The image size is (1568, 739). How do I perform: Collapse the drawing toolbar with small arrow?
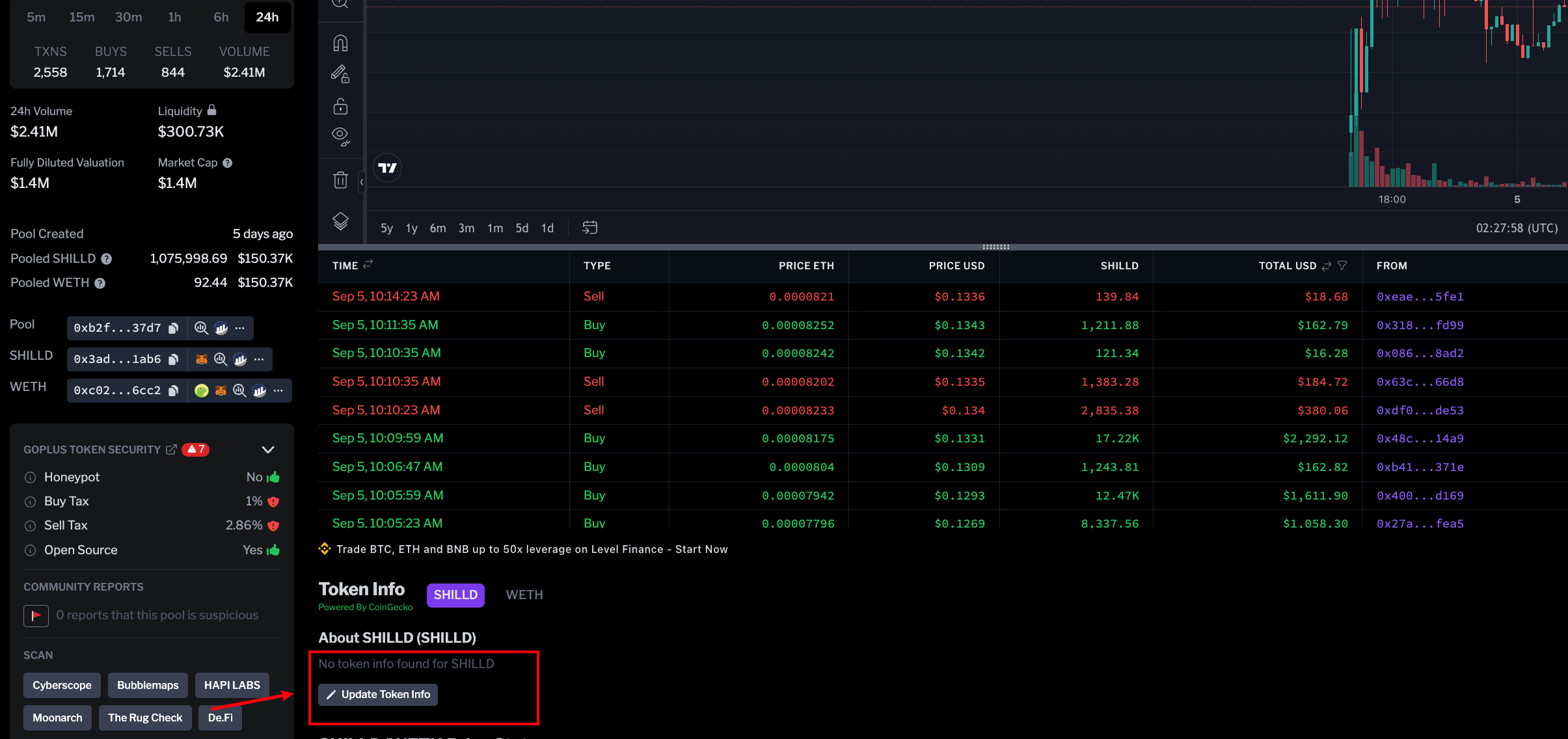tap(362, 182)
